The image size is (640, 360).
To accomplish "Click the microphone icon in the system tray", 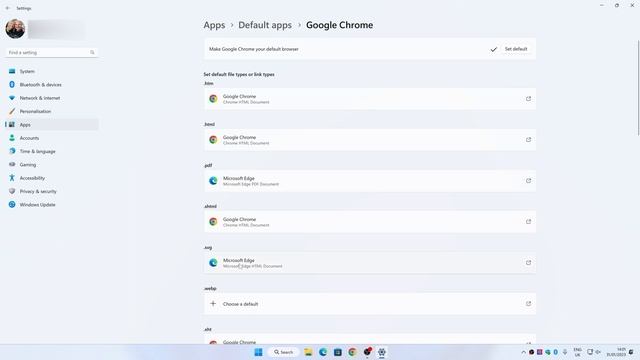I will coord(565,352).
